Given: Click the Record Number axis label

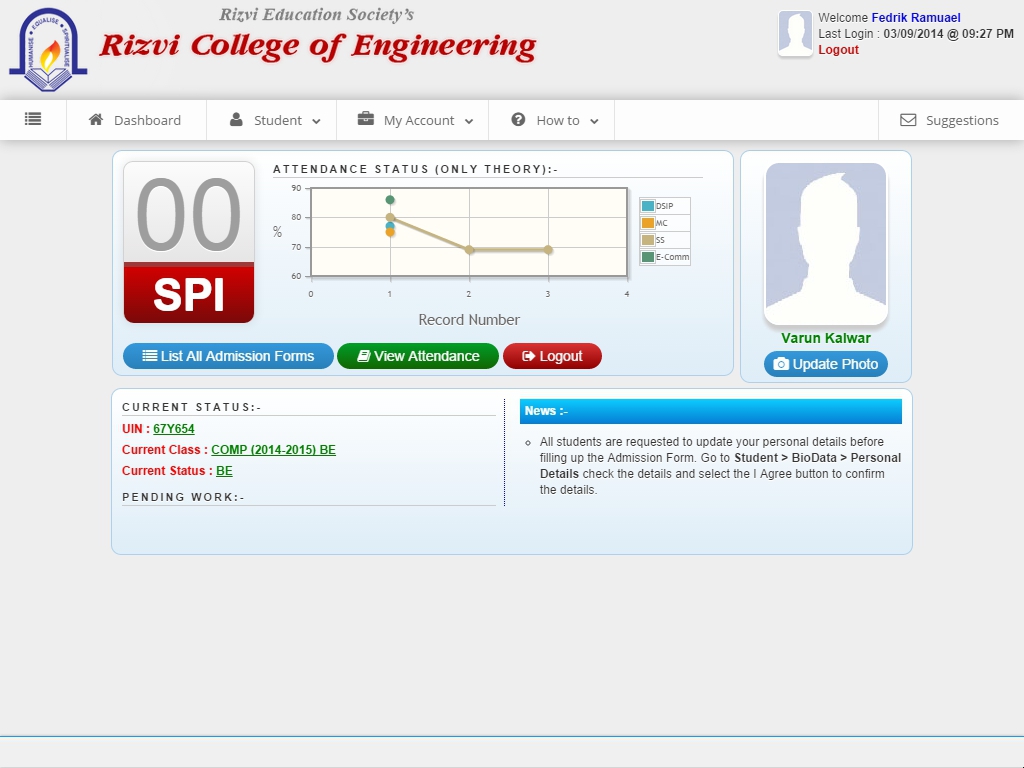Looking at the screenshot, I should click(469, 320).
